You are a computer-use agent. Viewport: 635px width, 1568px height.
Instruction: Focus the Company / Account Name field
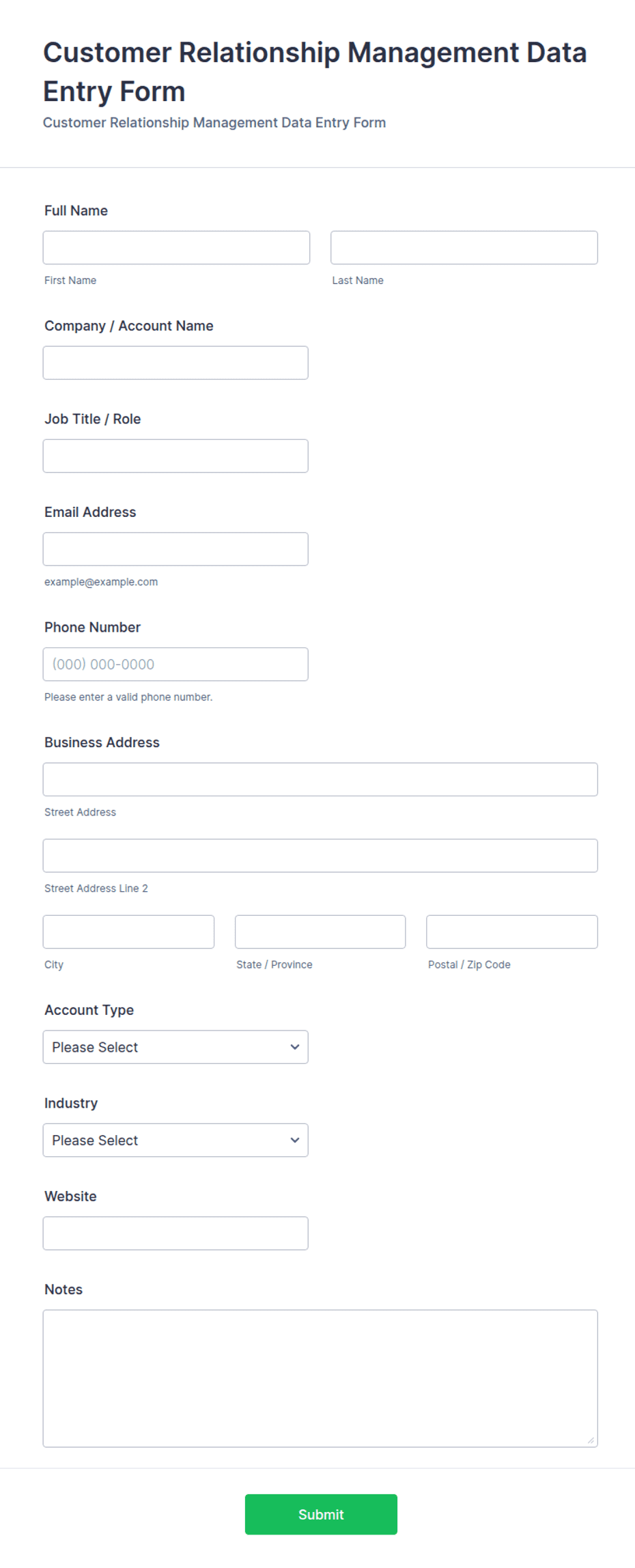pyautogui.click(x=175, y=363)
